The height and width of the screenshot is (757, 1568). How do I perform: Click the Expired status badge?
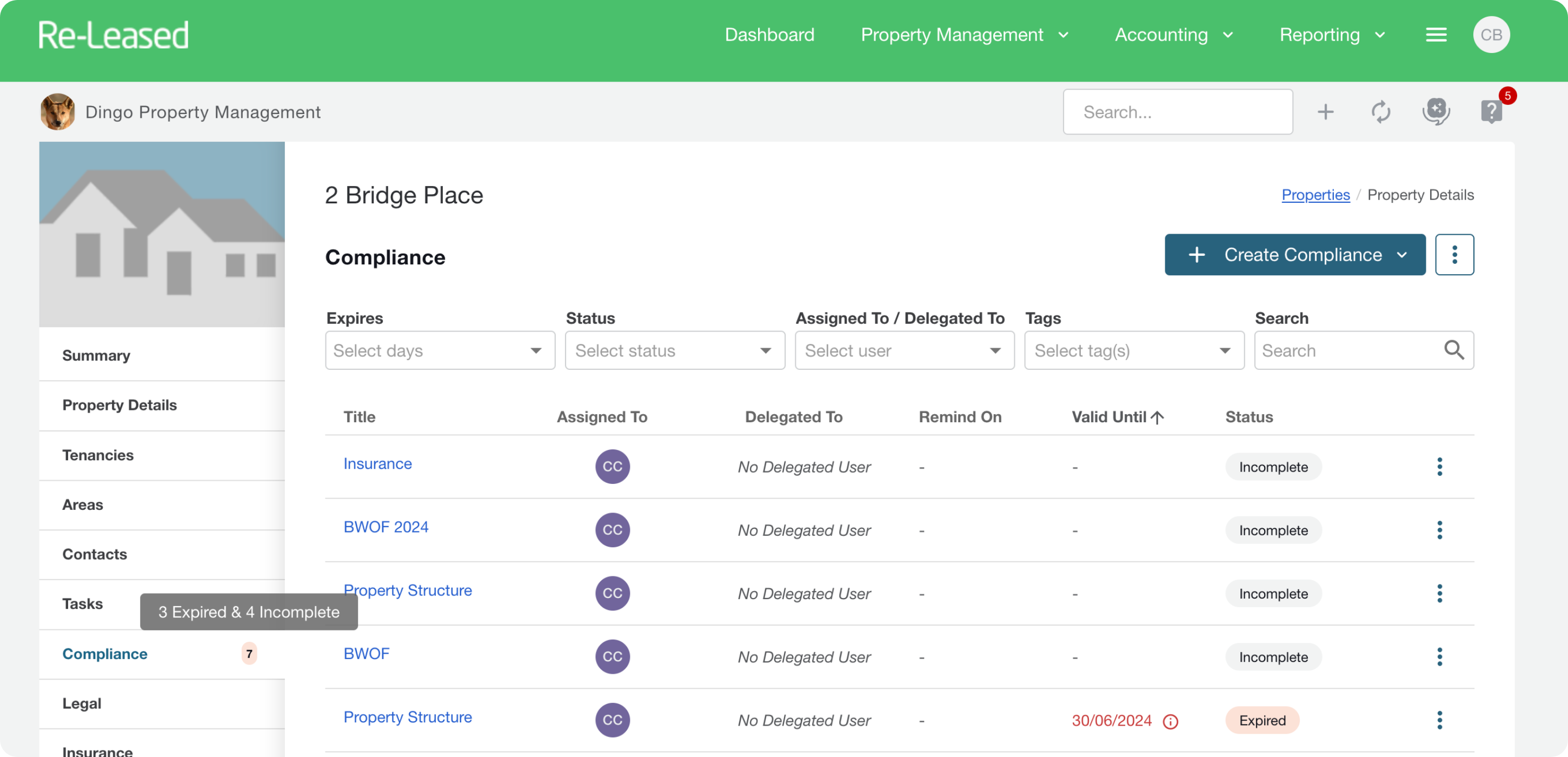click(1262, 720)
